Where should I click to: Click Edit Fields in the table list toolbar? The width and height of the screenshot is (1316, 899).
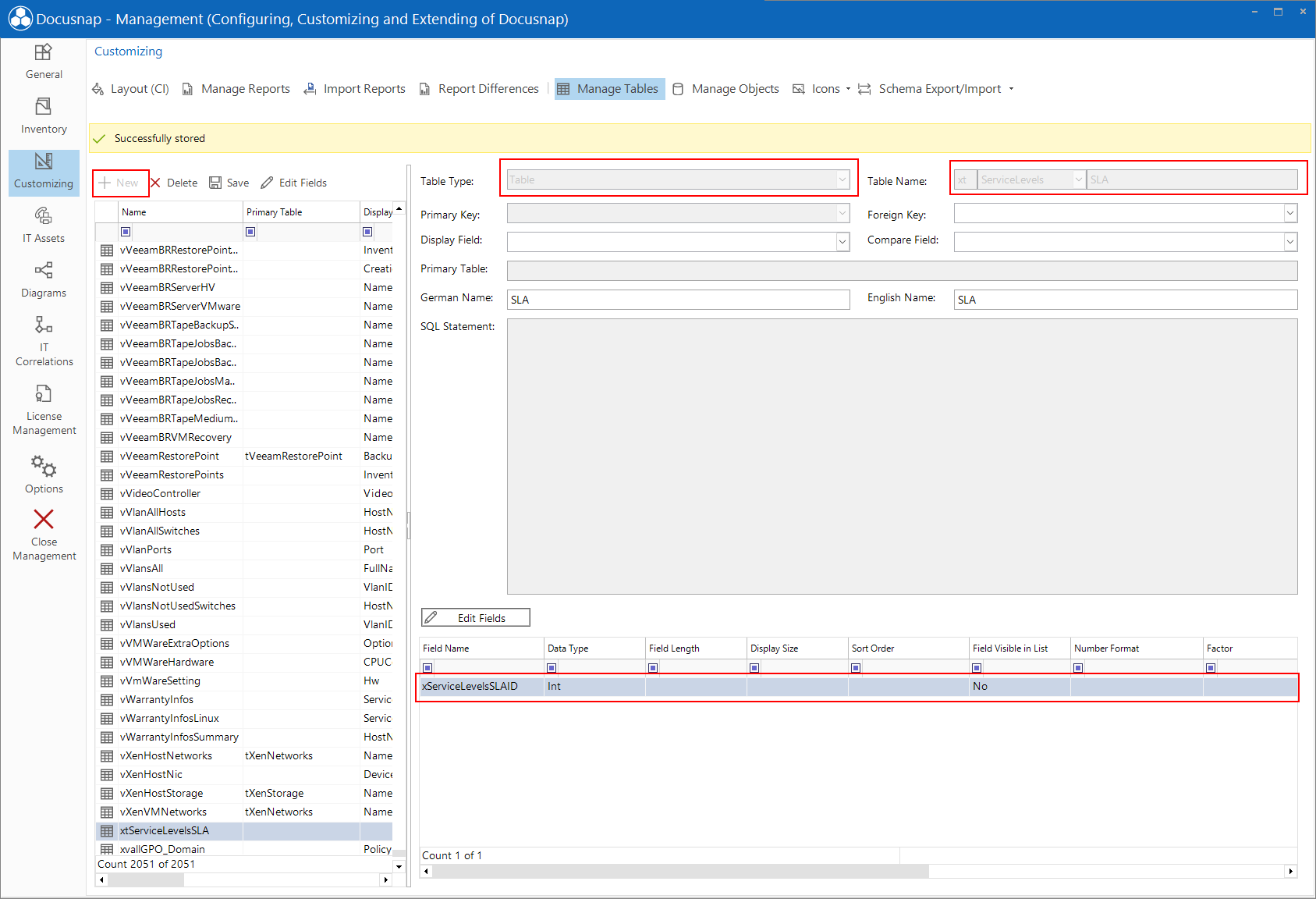click(x=294, y=183)
